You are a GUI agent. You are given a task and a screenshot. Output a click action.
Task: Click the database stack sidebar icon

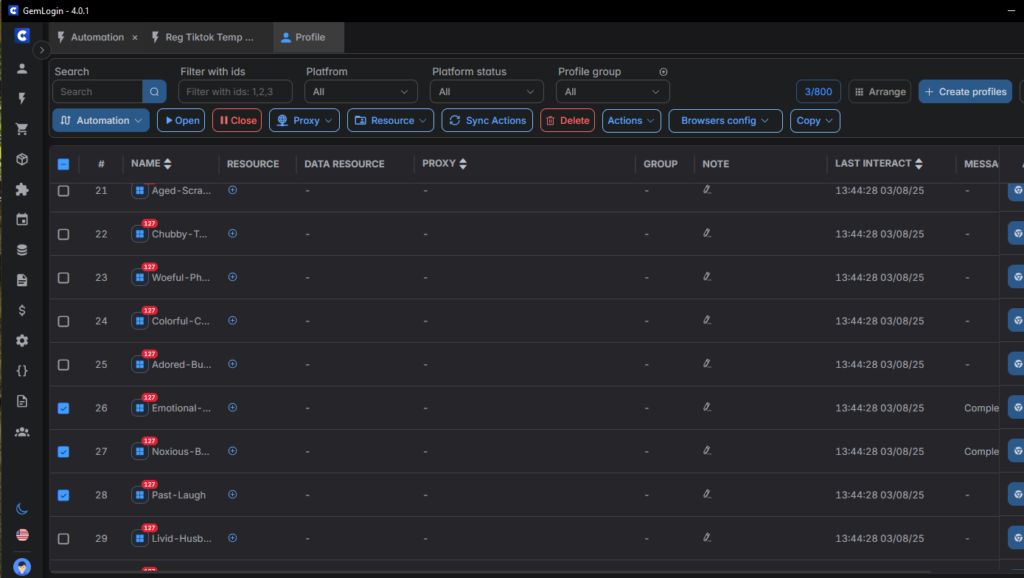coord(22,250)
